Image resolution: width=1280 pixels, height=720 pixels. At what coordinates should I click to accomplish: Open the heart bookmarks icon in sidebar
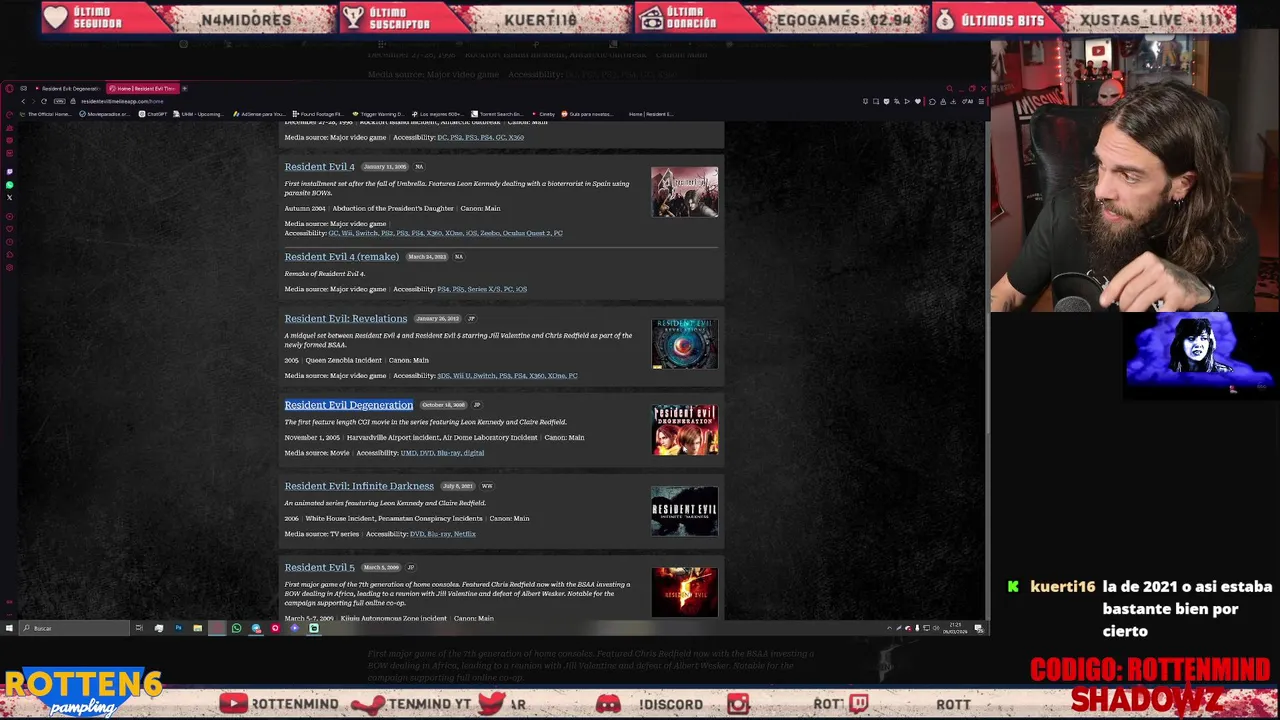(10, 229)
